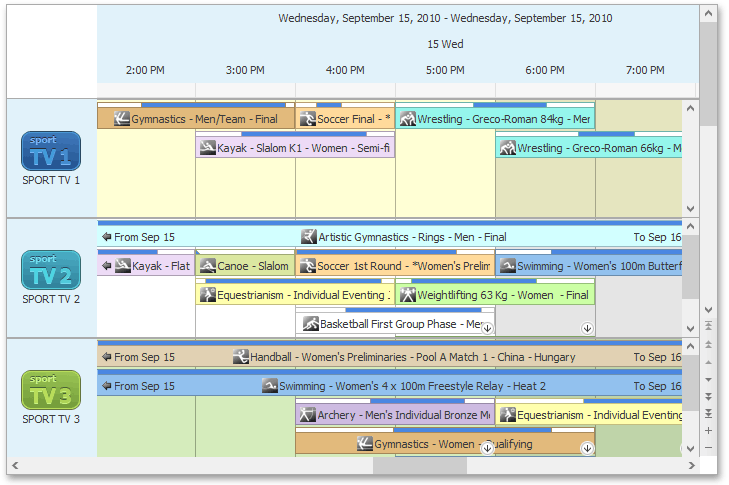Viewport: 729px width, 485px height.
Task: Select the sport TV 1 channel logo
Action: pos(51,151)
